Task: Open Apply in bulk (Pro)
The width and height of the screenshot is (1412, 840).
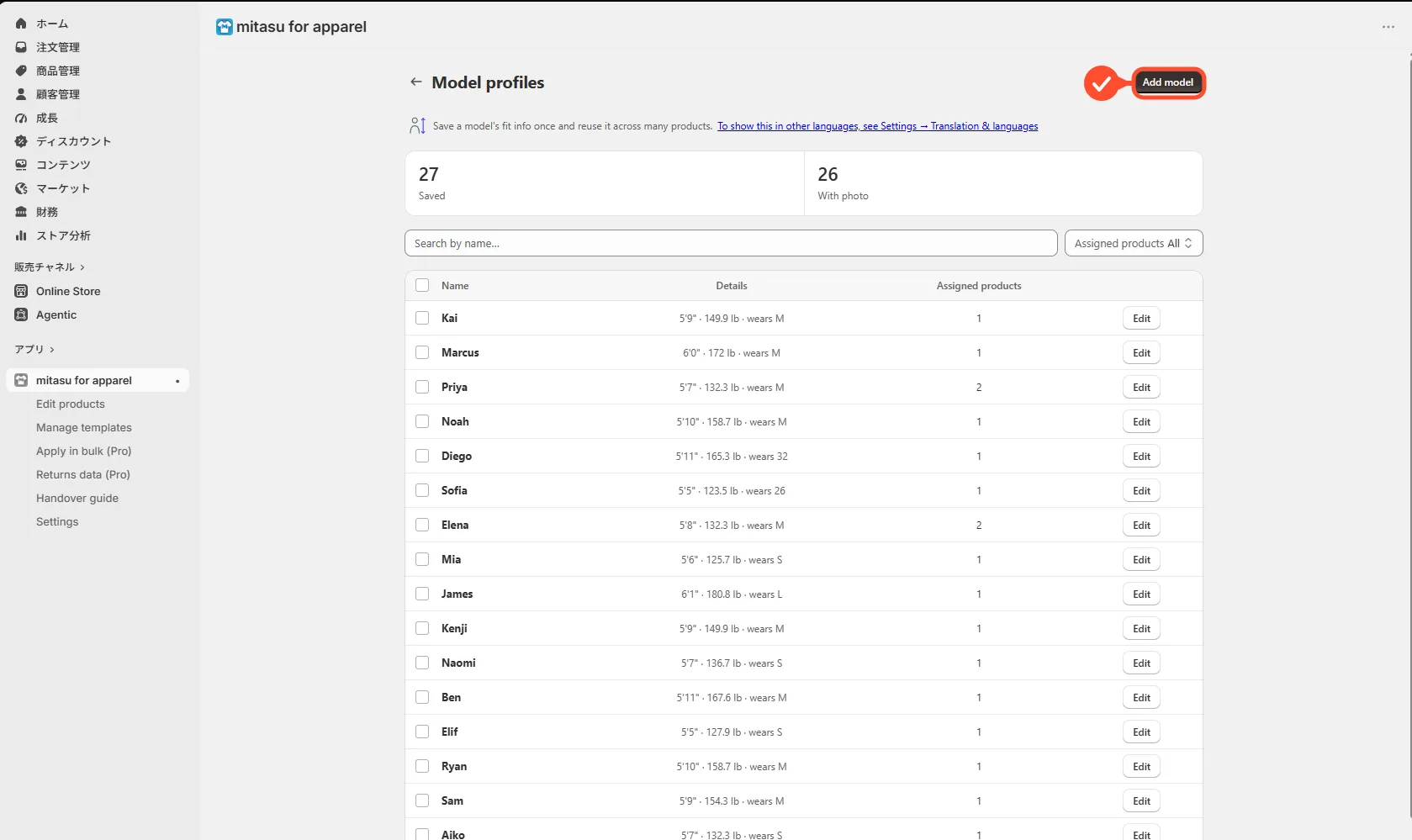Action: [84, 451]
